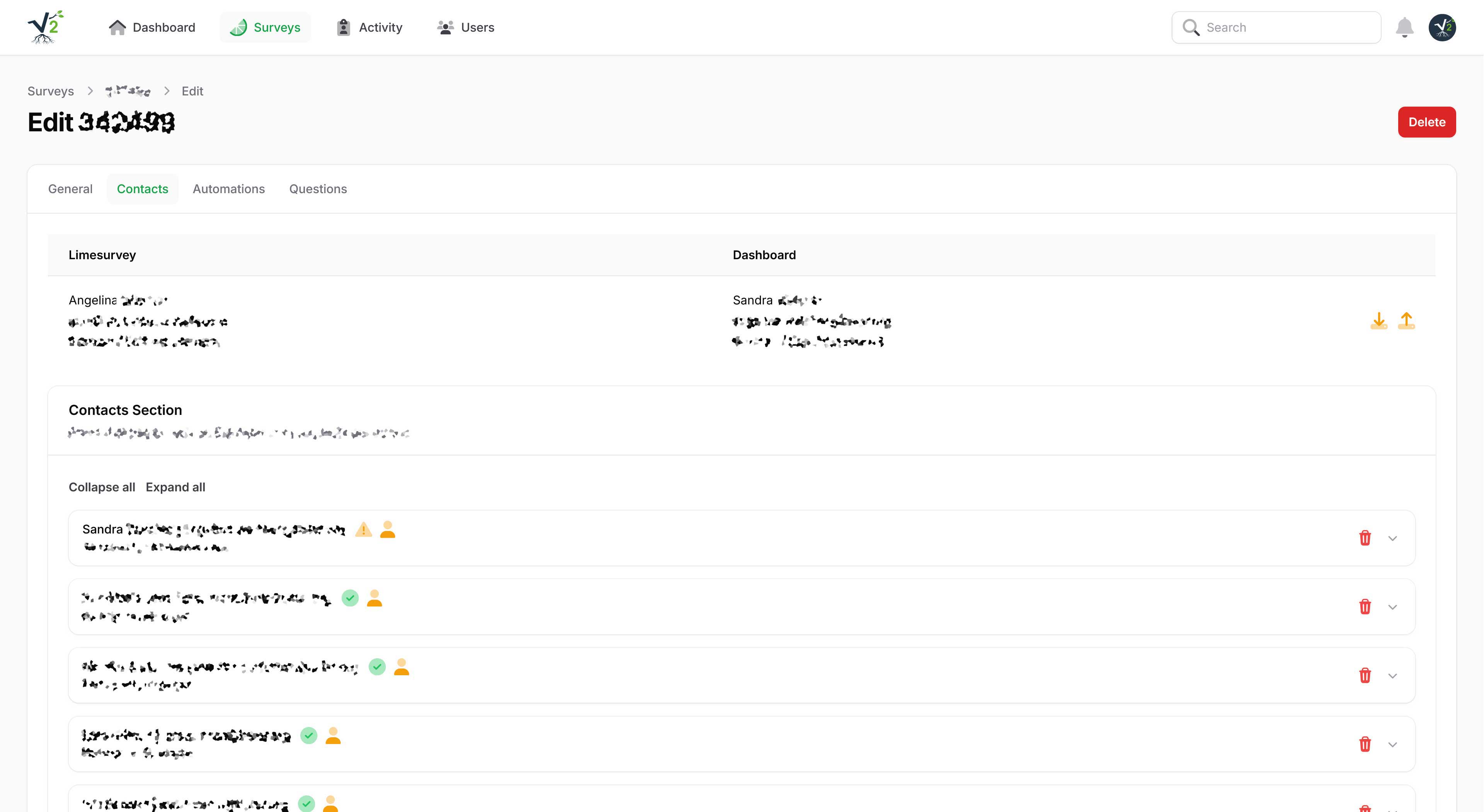Click the green check icon on fifth contact
Image resolution: width=1484 pixels, height=812 pixels.
click(306, 804)
